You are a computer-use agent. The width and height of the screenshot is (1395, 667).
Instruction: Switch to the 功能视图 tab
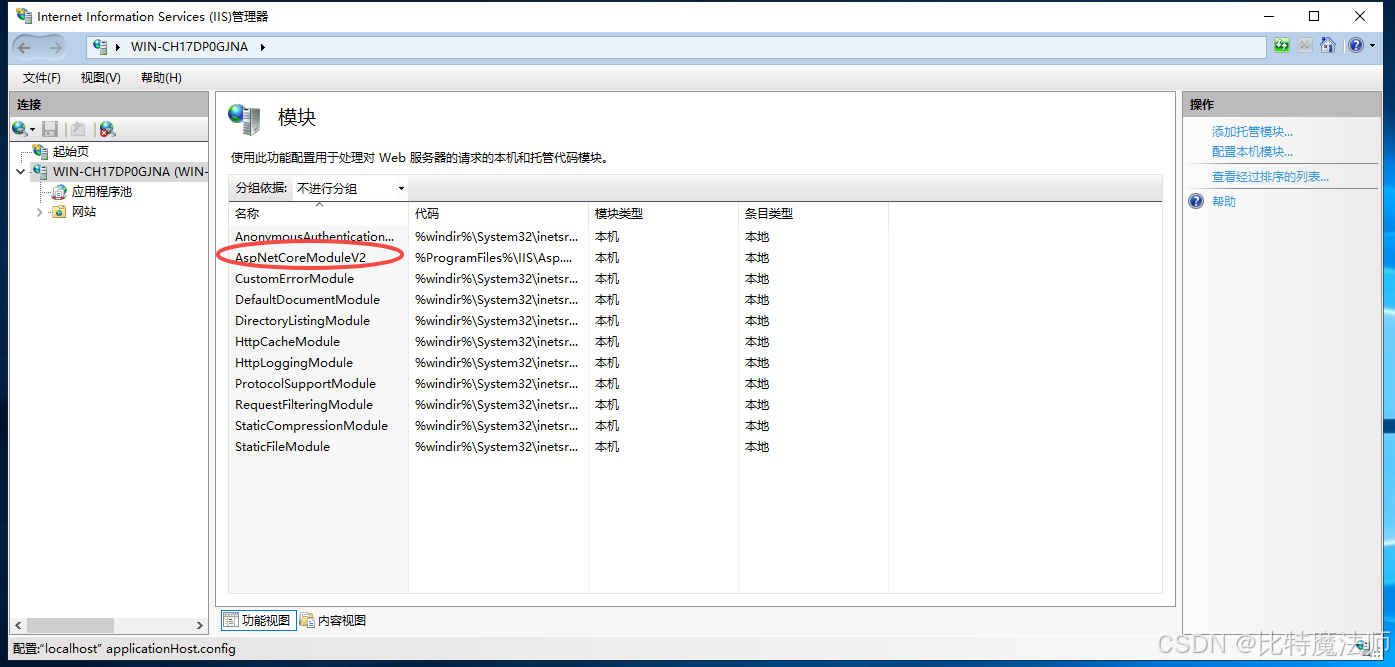point(257,620)
